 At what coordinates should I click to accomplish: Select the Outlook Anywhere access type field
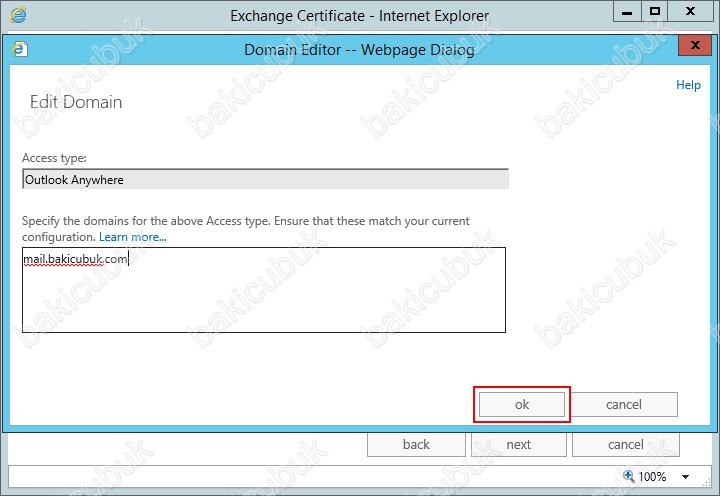[265, 179]
